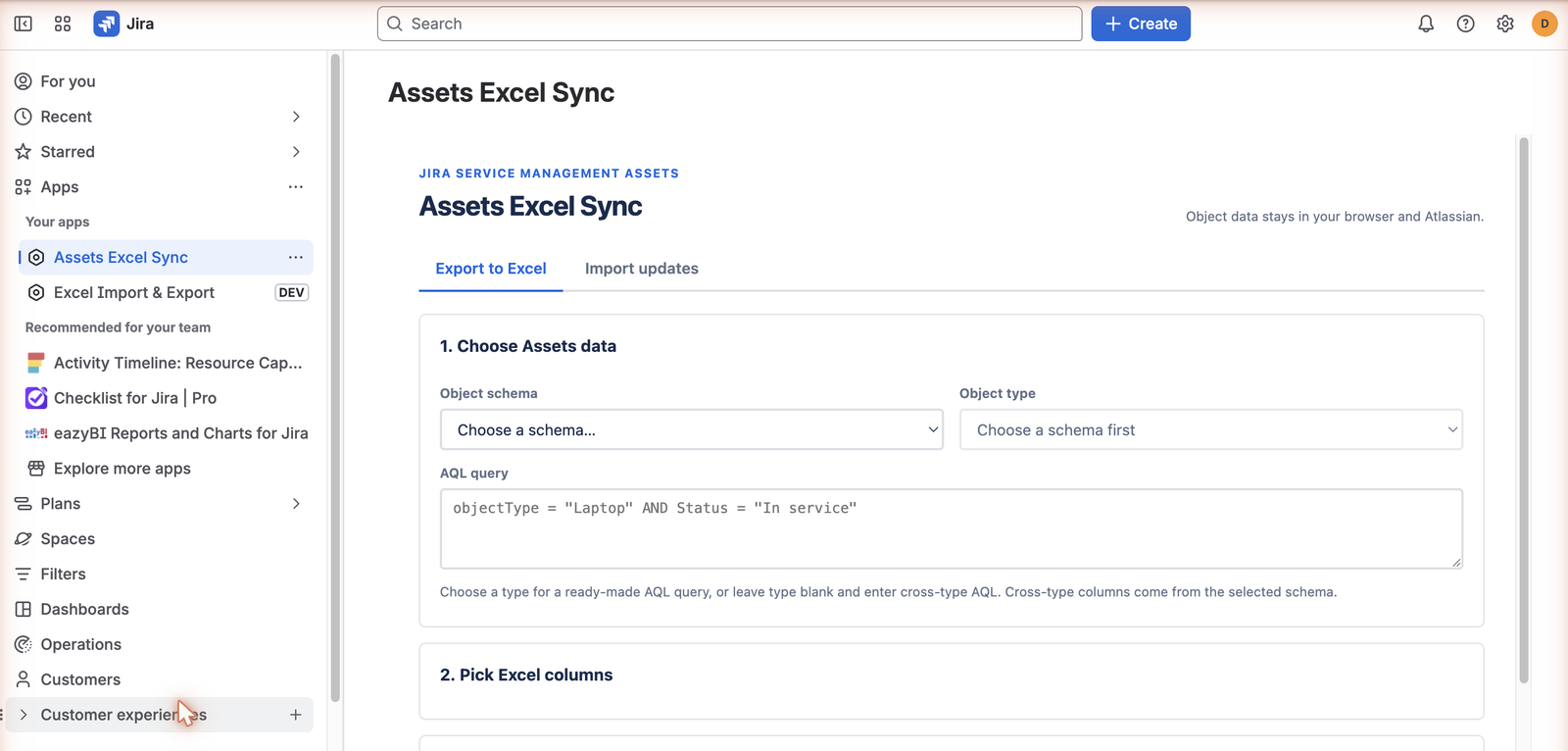Click the 'Recommended for your team' label

[x=118, y=327]
